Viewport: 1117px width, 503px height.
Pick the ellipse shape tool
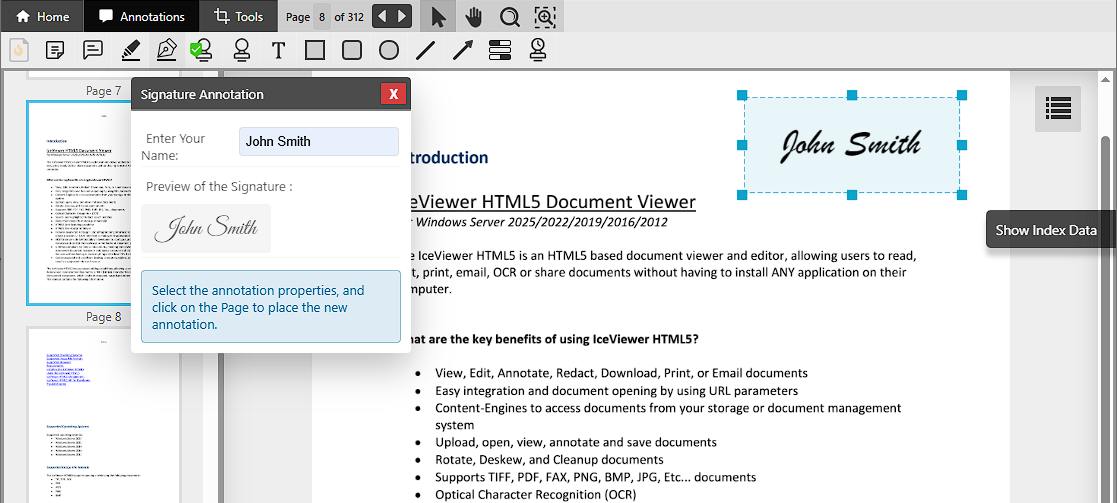click(x=389, y=50)
